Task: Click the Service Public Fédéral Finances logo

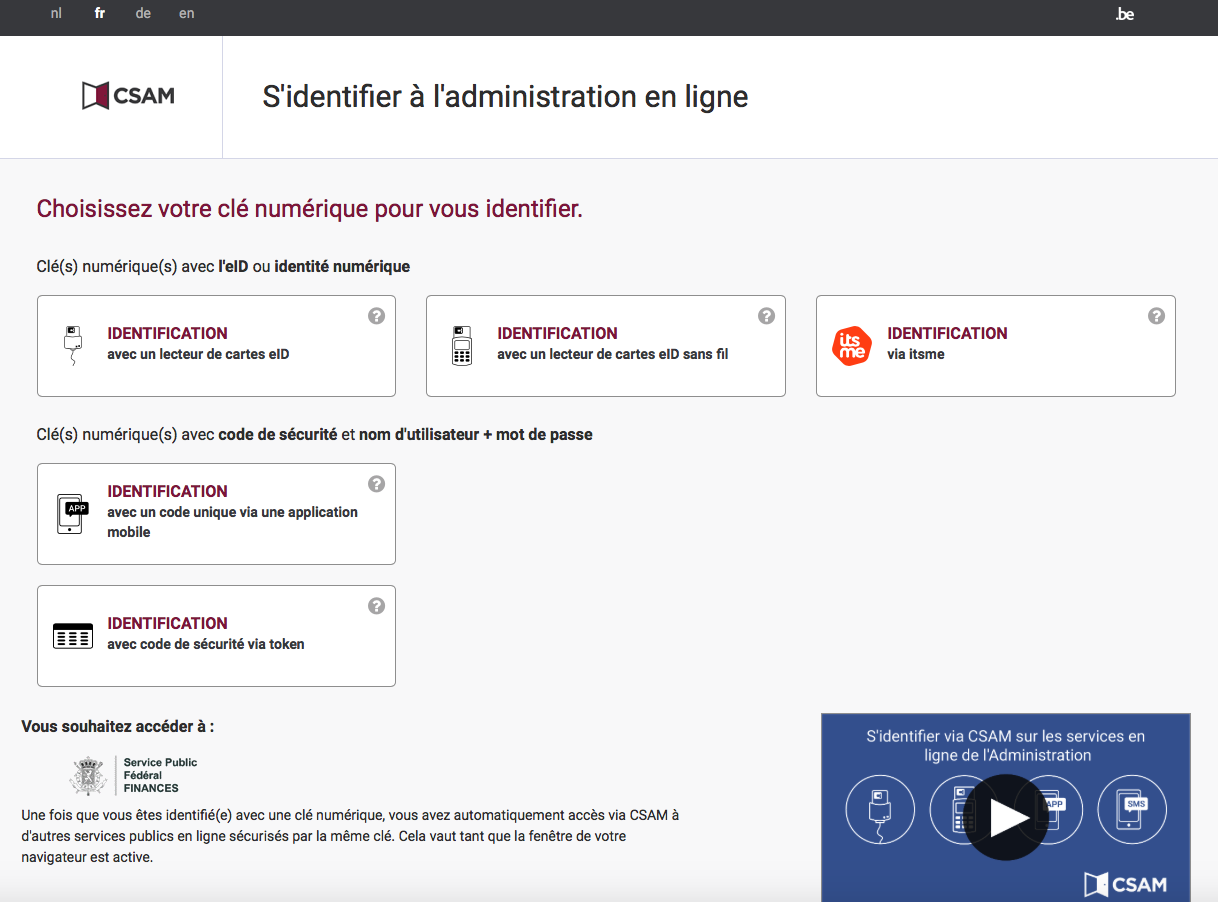Action: click(x=134, y=775)
